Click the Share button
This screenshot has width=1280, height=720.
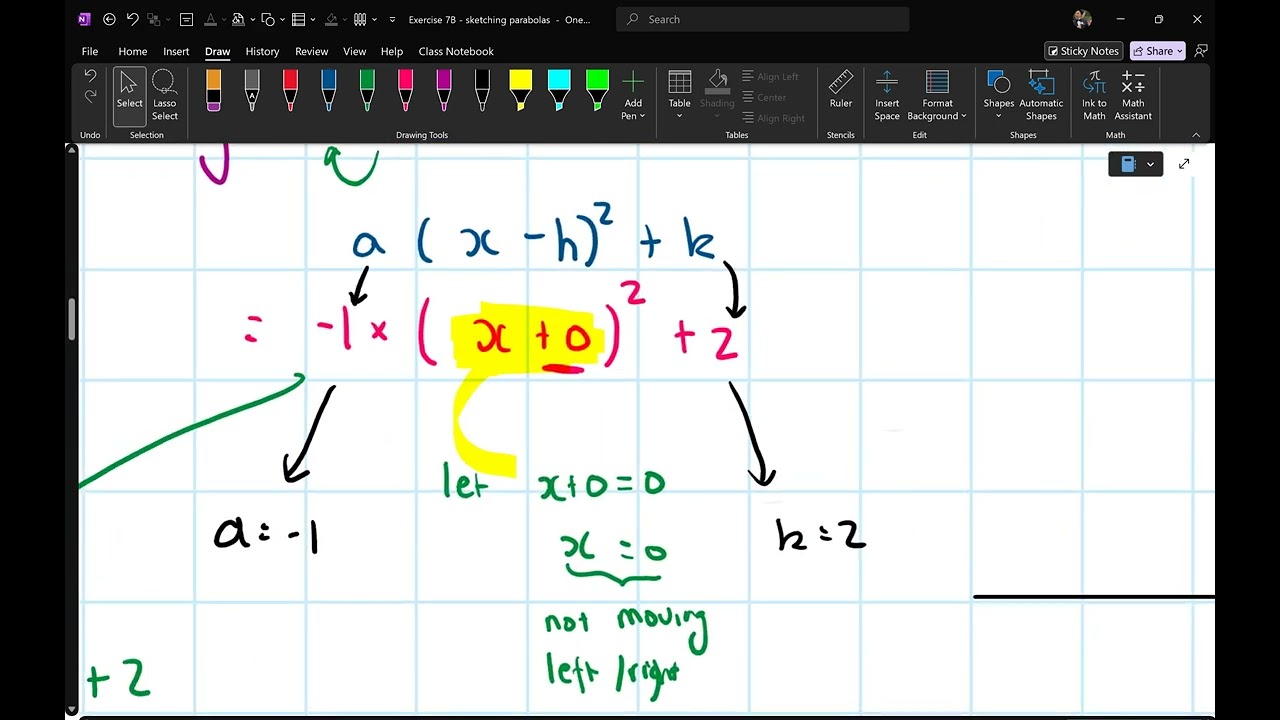(x=1158, y=51)
